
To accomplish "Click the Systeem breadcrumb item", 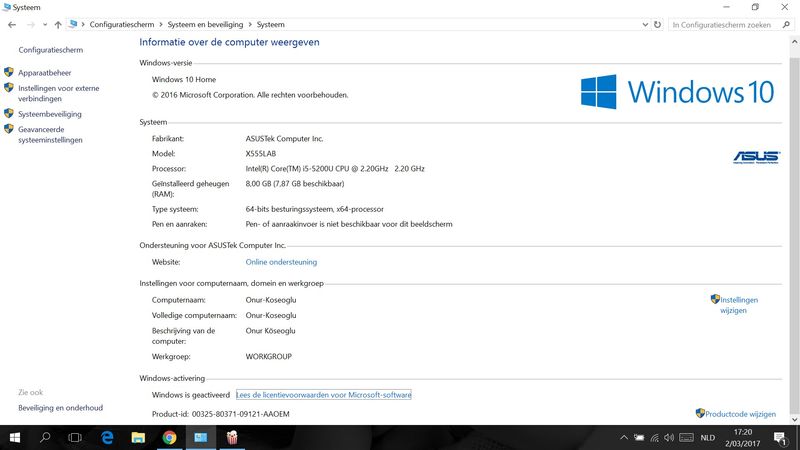I will tap(270, 24).
